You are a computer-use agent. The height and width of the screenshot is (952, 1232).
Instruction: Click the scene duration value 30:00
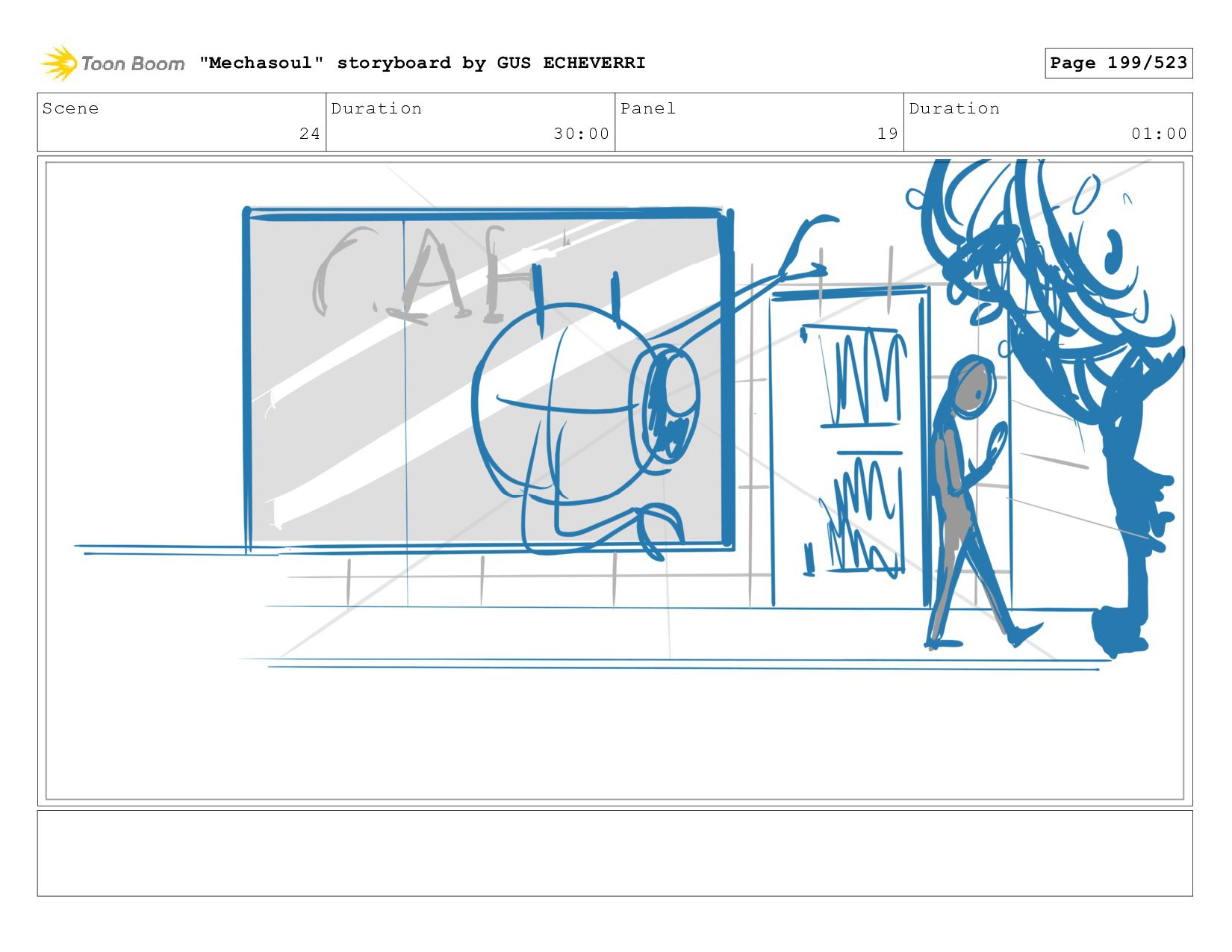[582, 134]
